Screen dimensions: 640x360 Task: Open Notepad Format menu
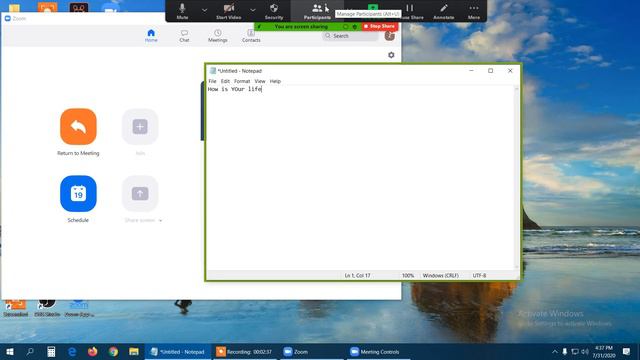(x=242, y=81)
